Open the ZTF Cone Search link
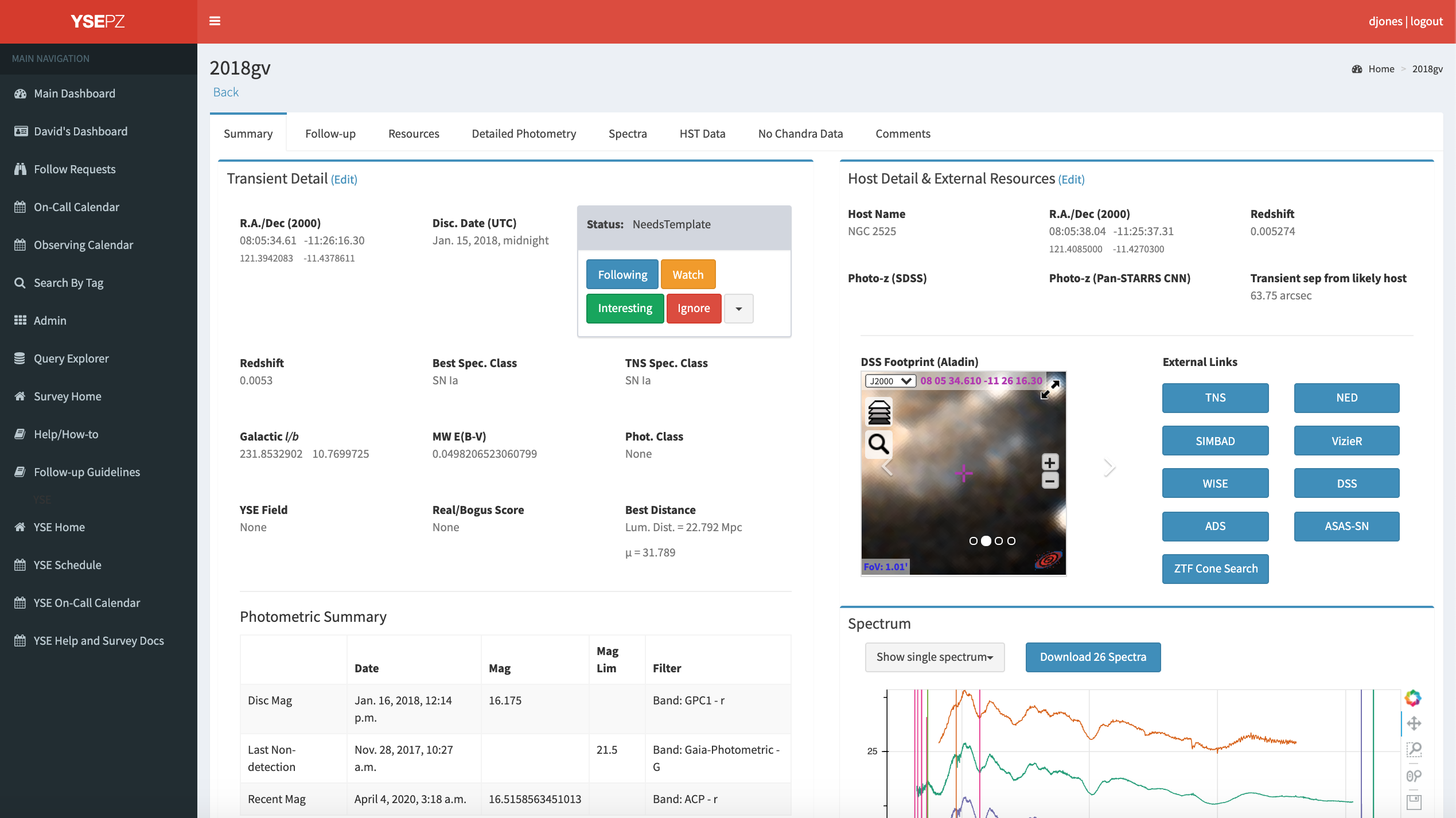 1215,569
